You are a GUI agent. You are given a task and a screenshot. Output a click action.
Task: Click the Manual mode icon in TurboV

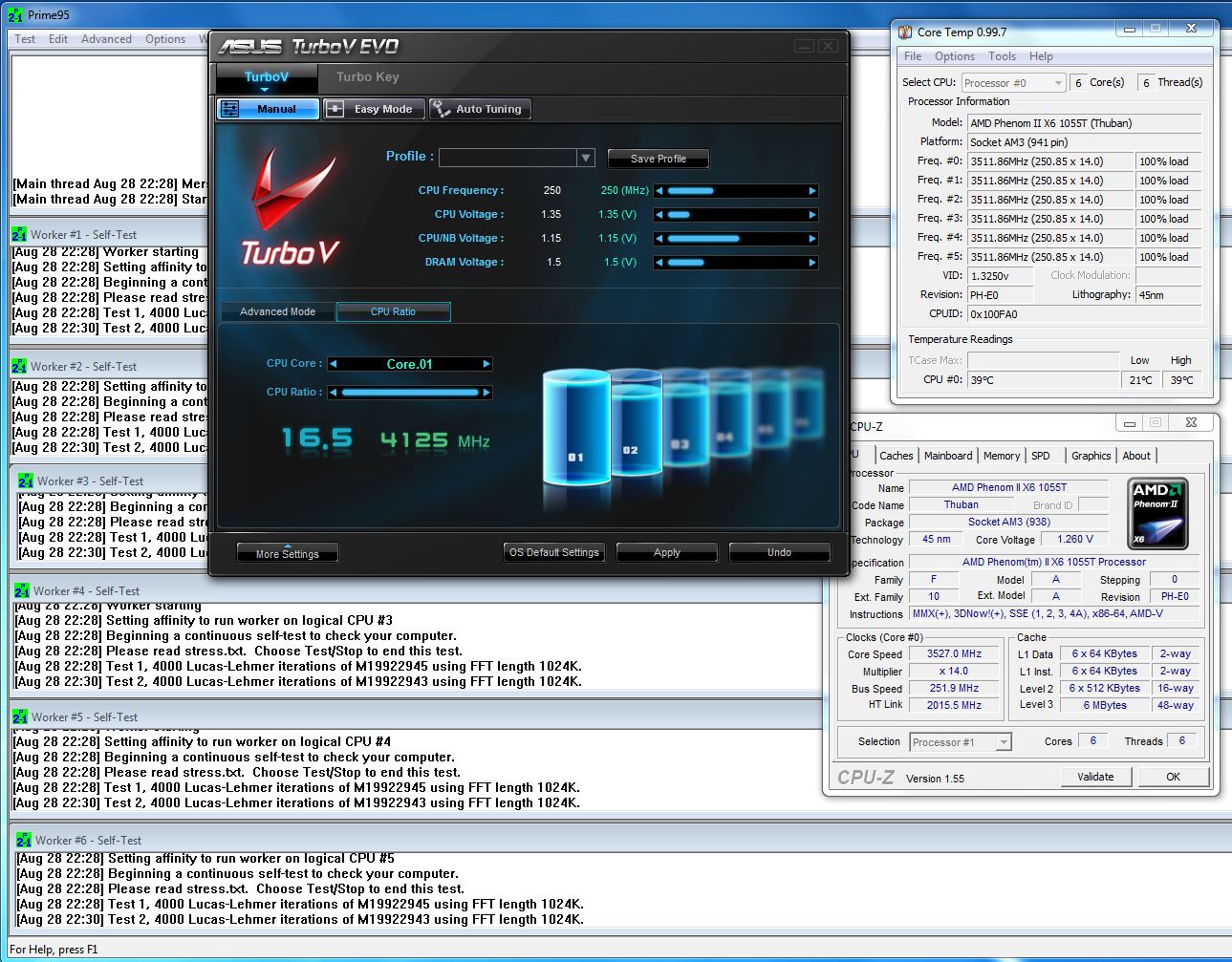point(230,109)
